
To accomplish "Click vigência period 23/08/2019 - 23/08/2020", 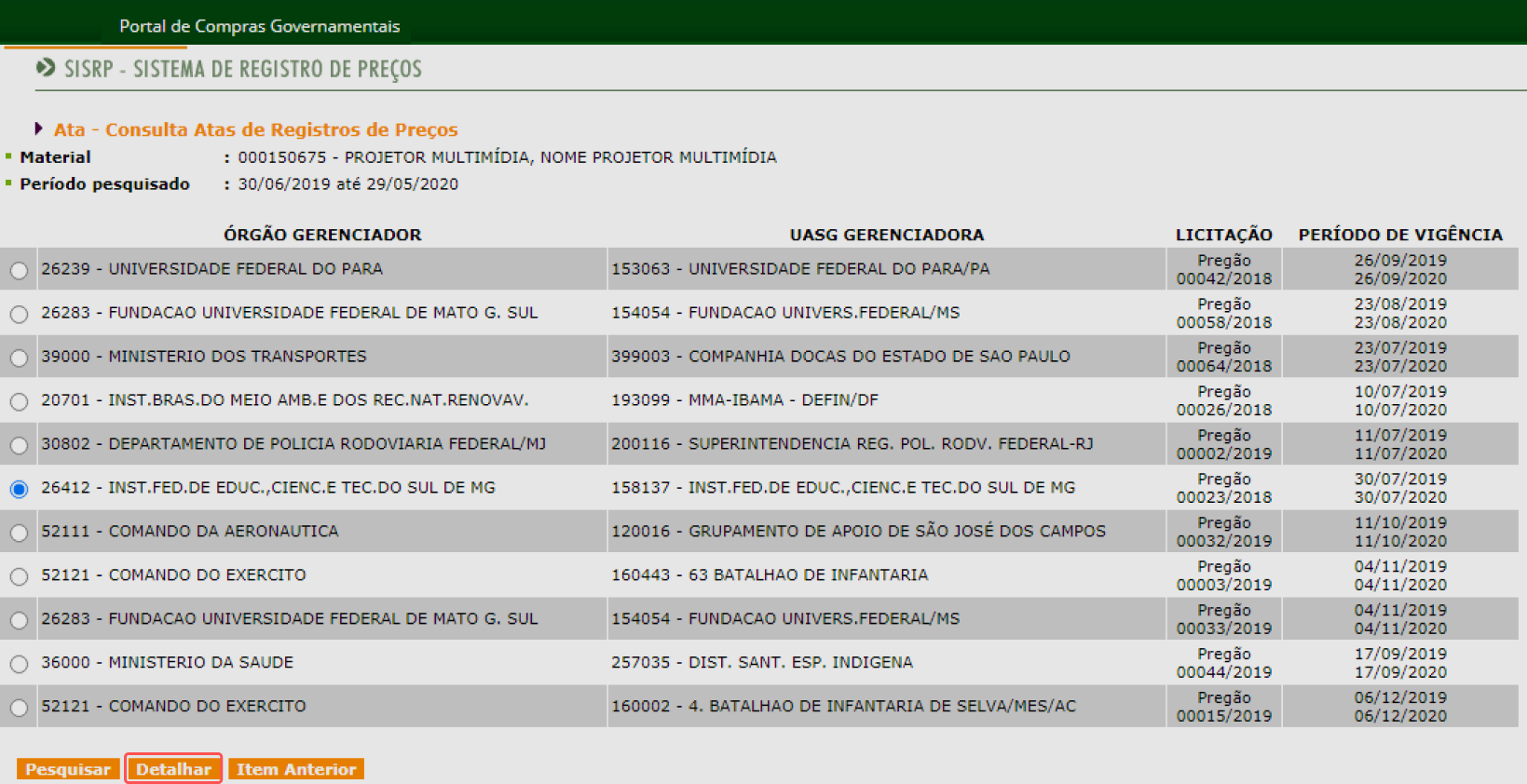I will pyautogui.click(x=1400, y=313).
